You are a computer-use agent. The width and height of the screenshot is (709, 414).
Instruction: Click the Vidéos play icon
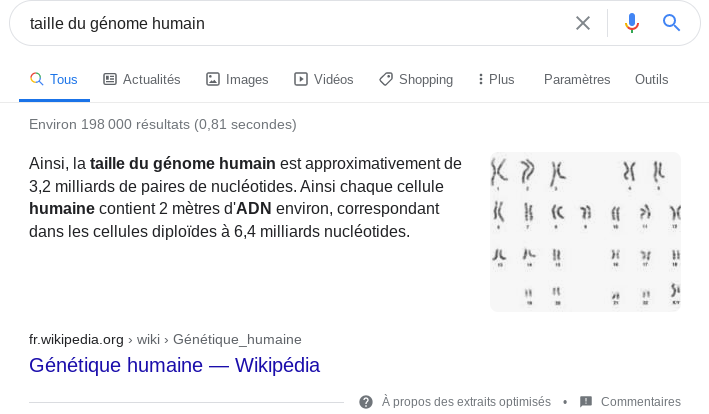(x=301, y=79)
